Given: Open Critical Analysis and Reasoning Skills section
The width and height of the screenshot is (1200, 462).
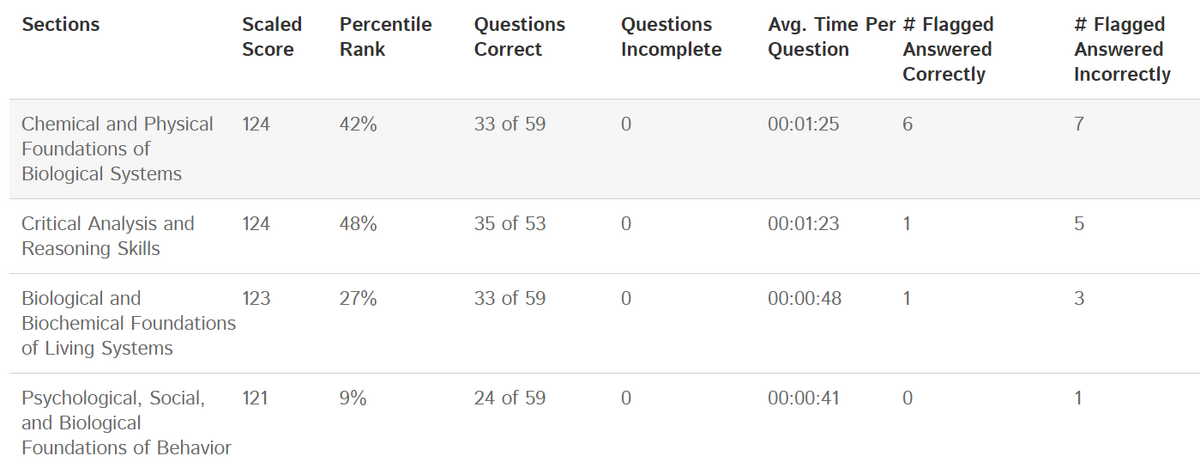Looking at the screenshot, I should pyautogui.click(x=107, y=236).
